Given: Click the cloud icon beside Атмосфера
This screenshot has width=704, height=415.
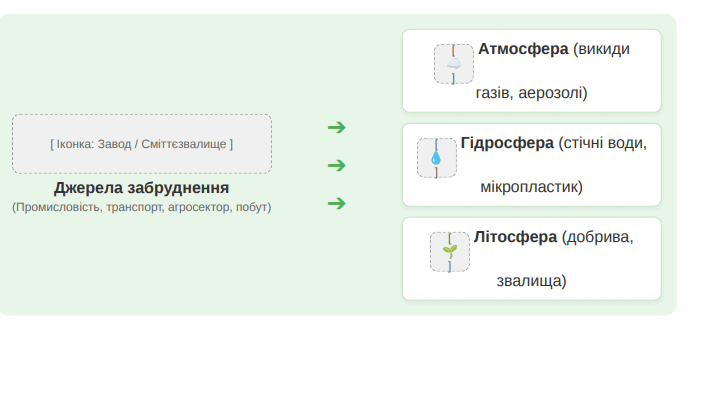Looking at the screenshot, I should click(x=453, y=64).
